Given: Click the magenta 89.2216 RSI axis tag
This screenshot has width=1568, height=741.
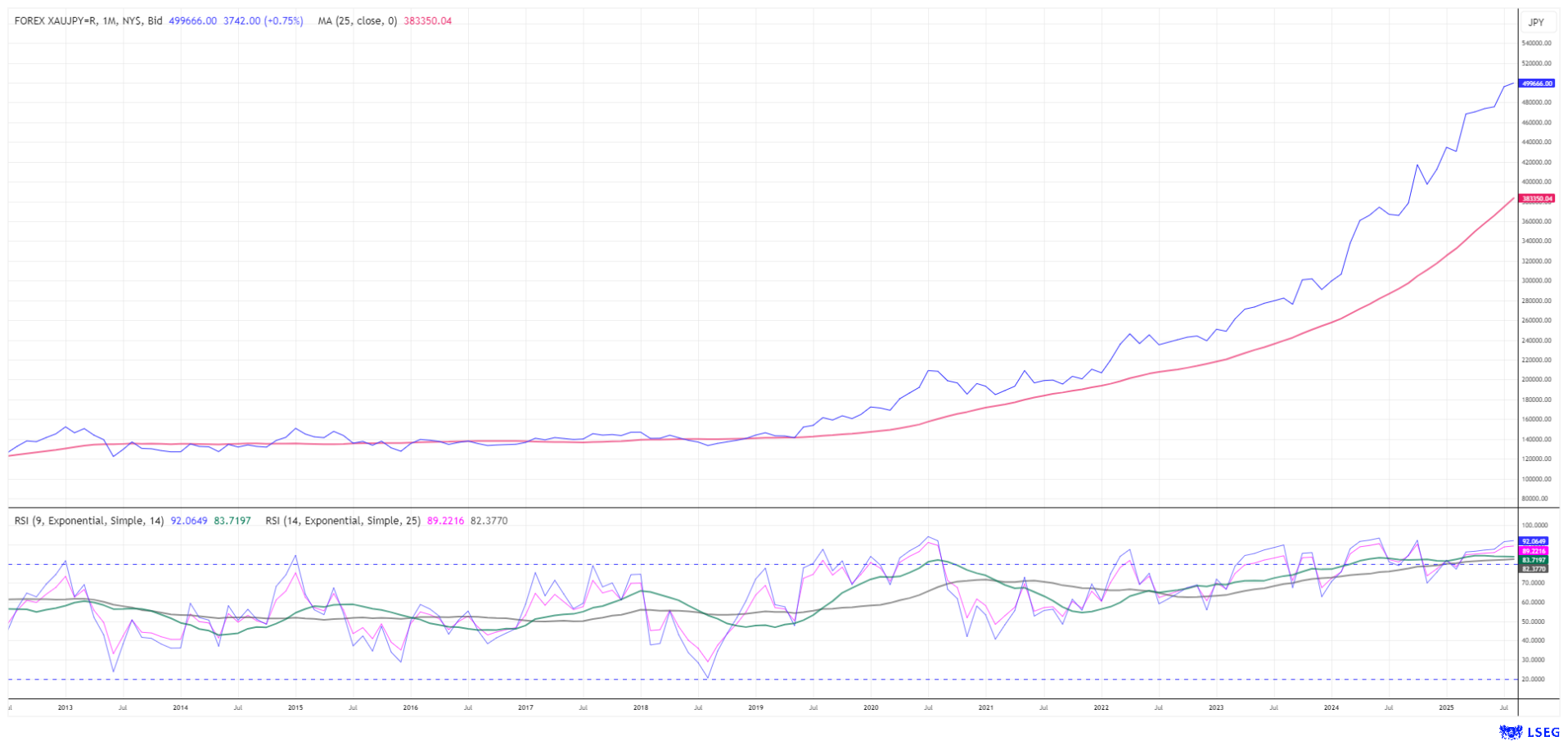Looking at the screenshot, I should pos(1534,551).
